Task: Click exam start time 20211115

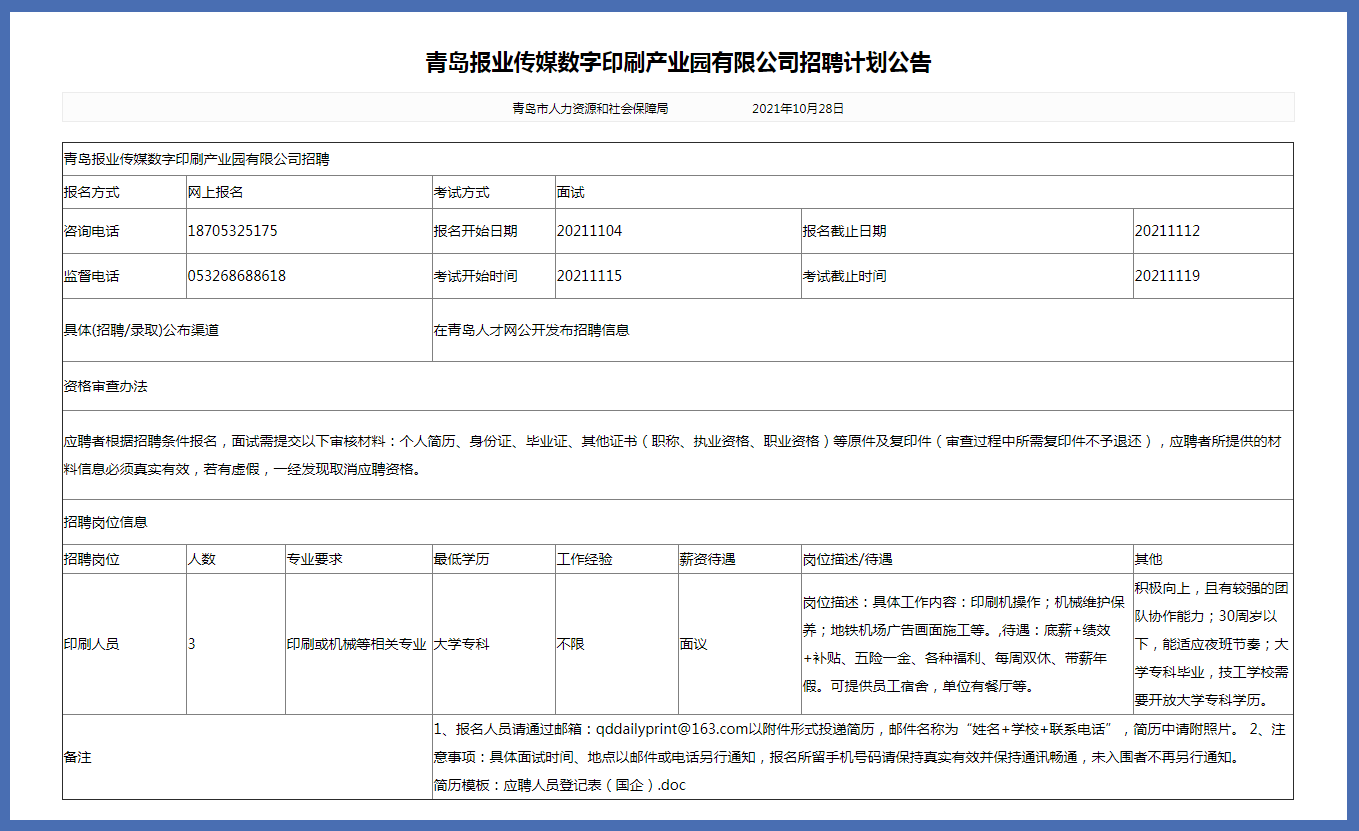Action: point(589,276)
